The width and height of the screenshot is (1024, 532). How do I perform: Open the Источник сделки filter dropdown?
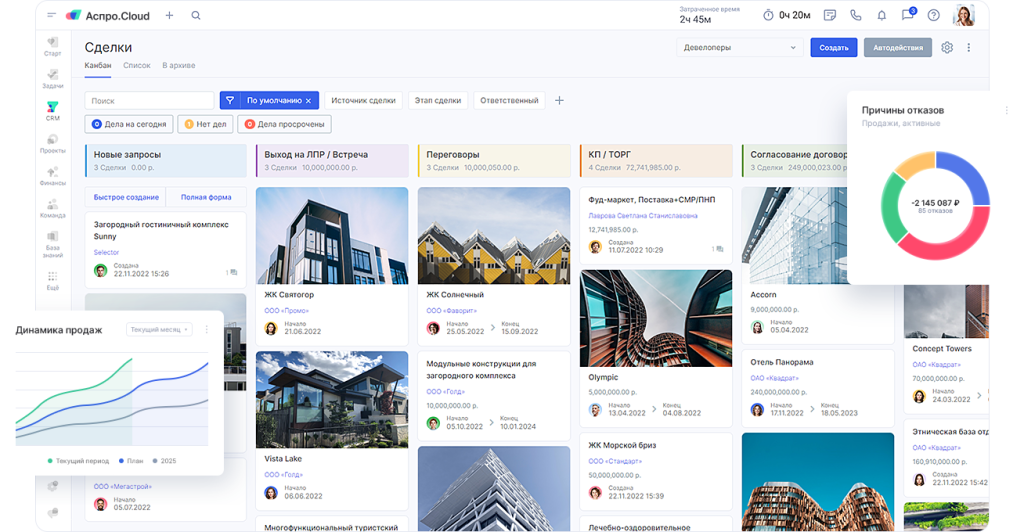point(363,100)
